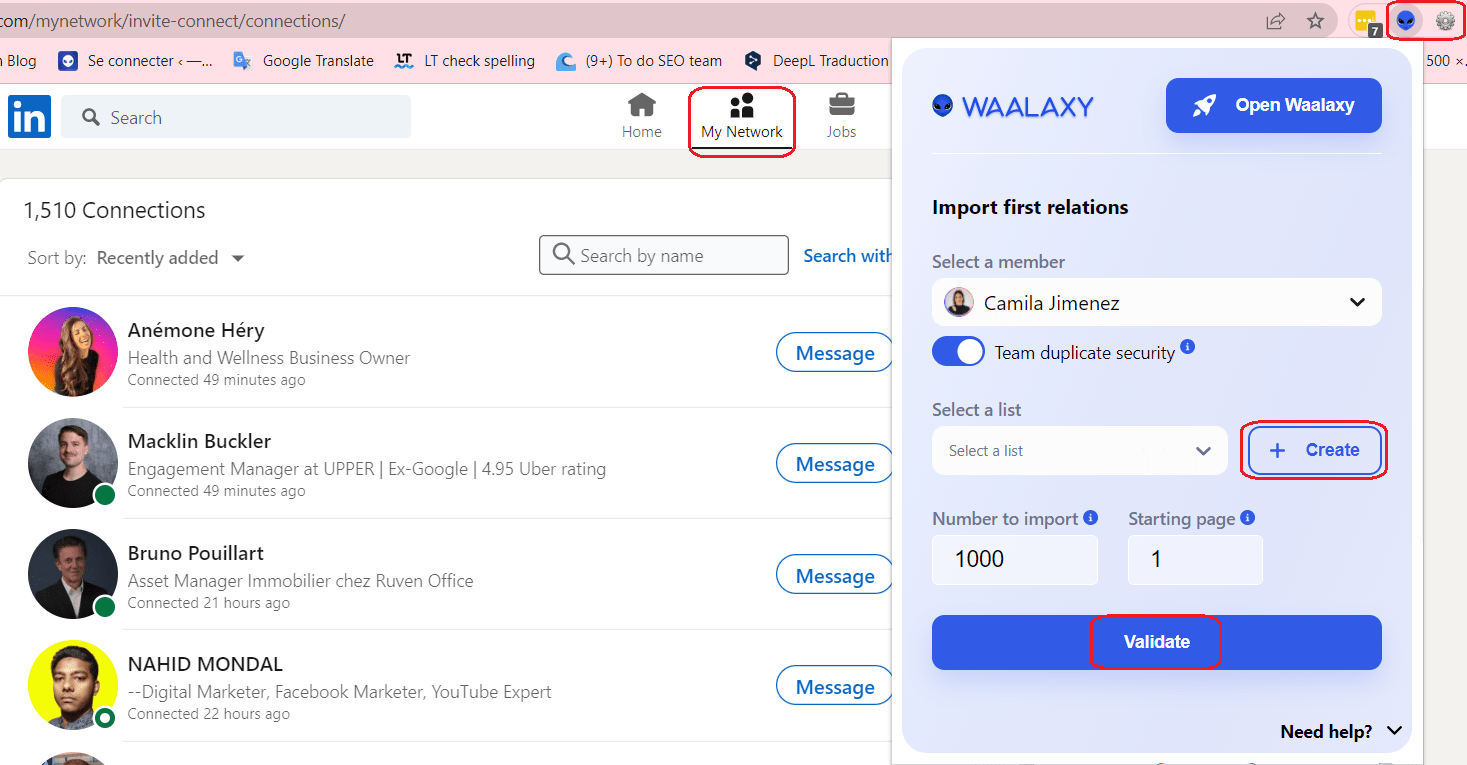Open the Search with filters link

847,256
